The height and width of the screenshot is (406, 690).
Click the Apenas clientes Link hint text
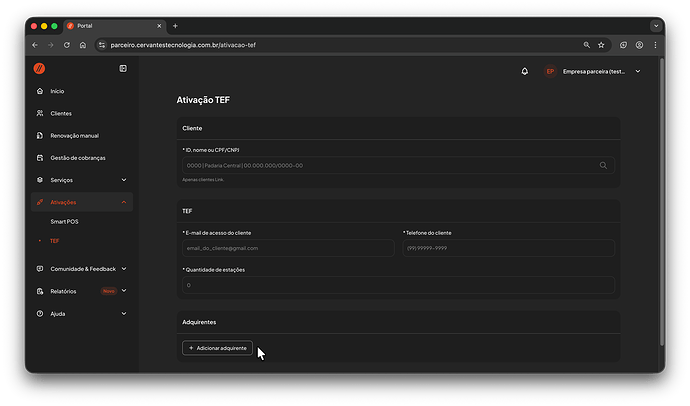click(x=203, y=179)
